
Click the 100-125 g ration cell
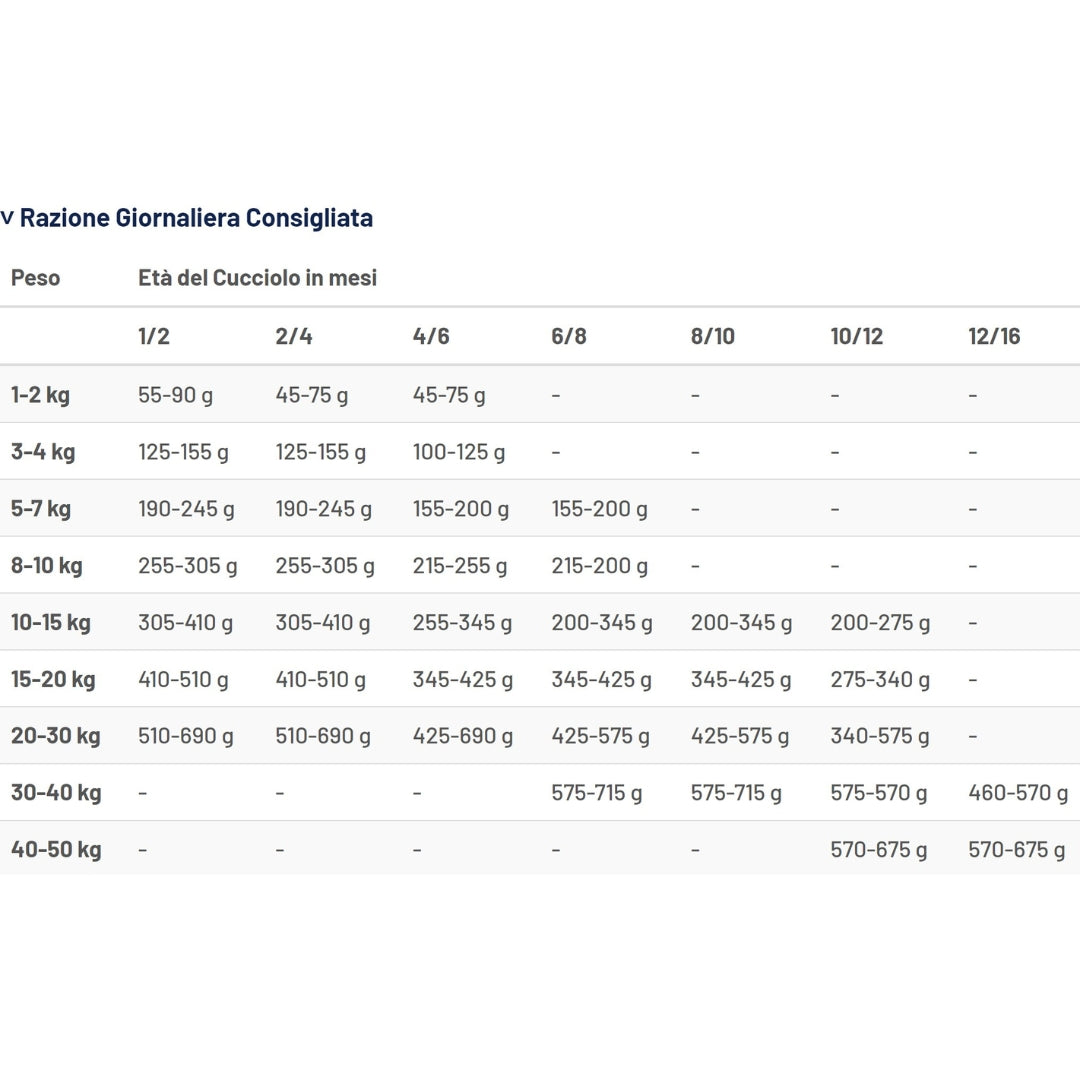point(459,452)
